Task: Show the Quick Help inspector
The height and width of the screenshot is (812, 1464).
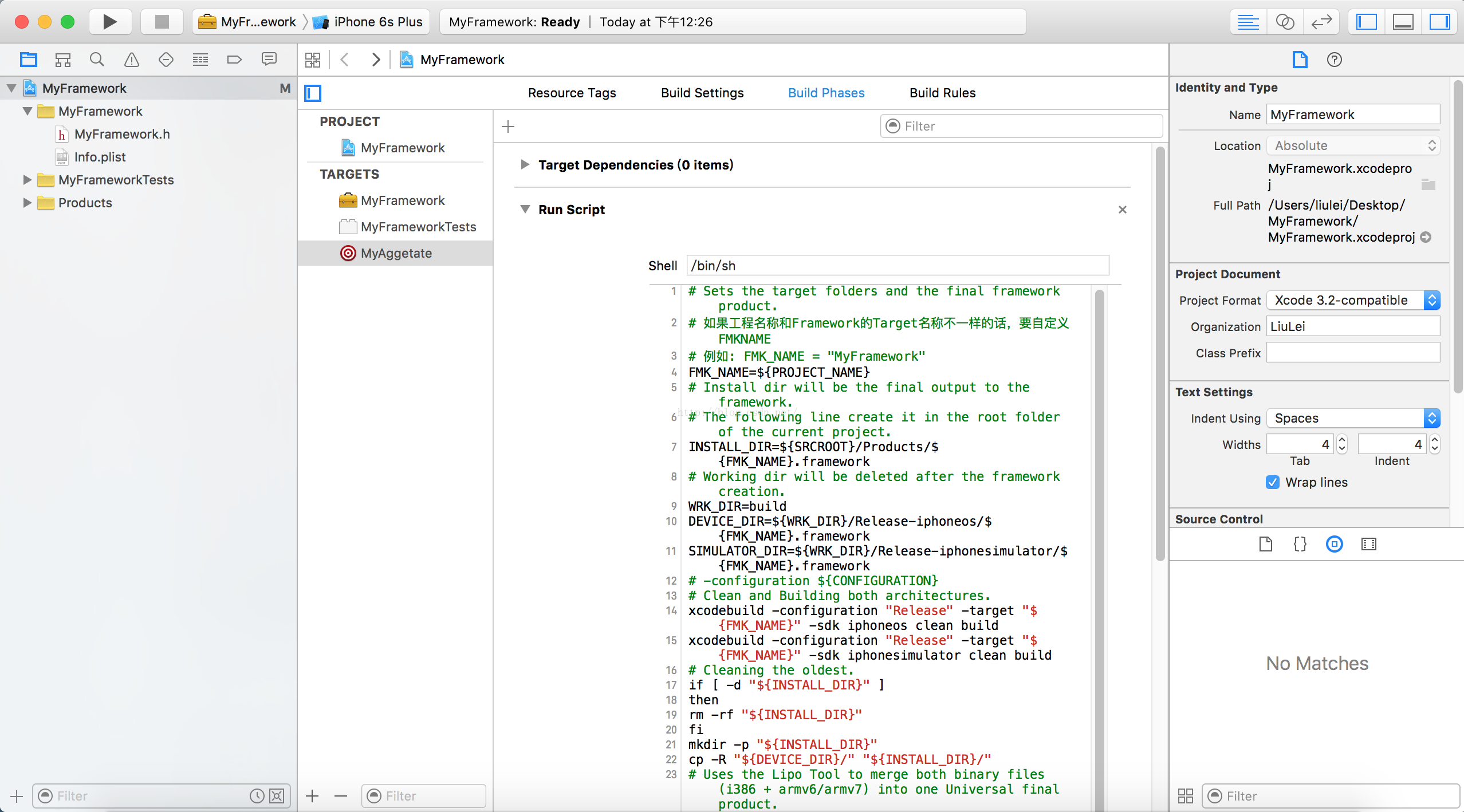Action: 1334,60
